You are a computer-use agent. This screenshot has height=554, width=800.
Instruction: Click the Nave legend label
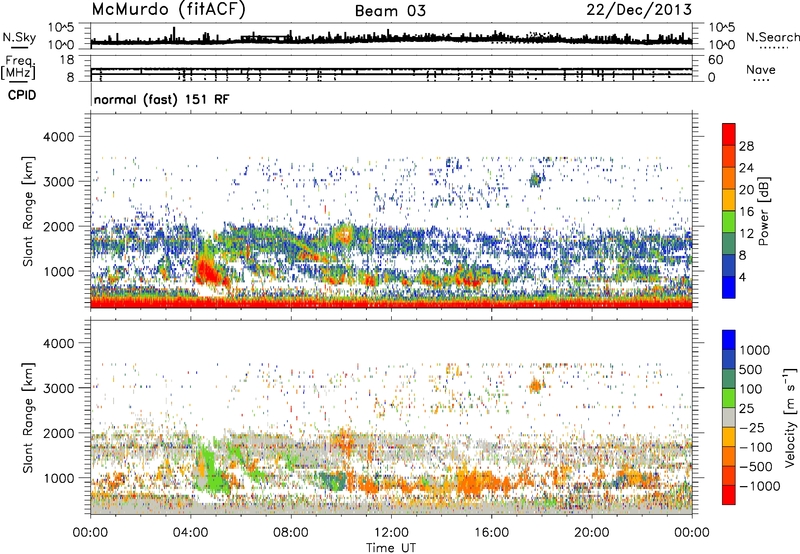760,69
